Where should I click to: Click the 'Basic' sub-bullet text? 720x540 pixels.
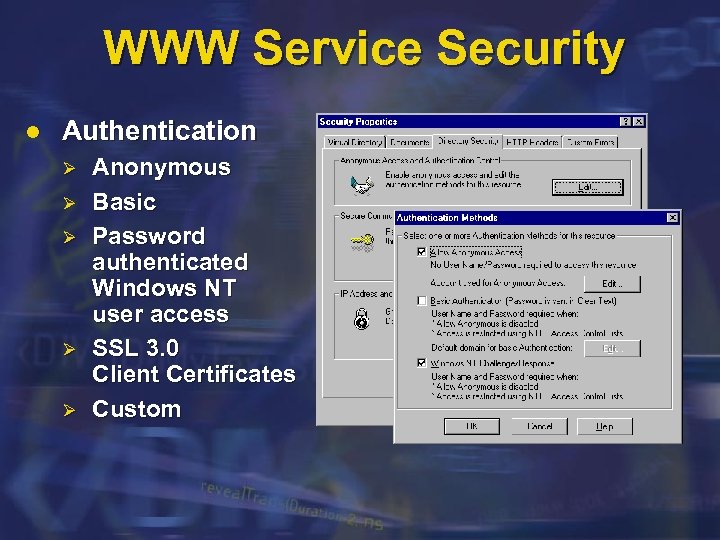(x=124, y=202)
